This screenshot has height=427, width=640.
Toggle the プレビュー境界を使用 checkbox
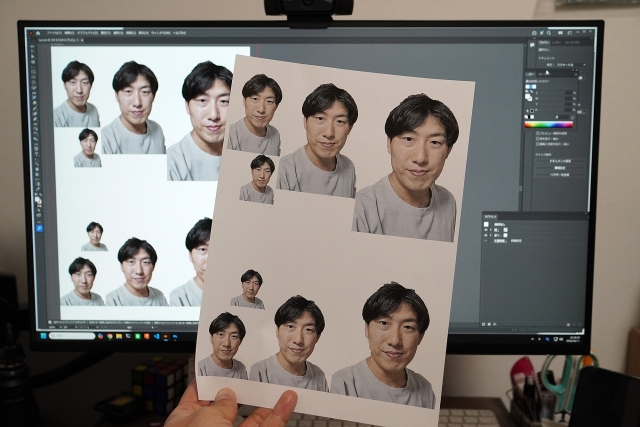pos(539,132)
